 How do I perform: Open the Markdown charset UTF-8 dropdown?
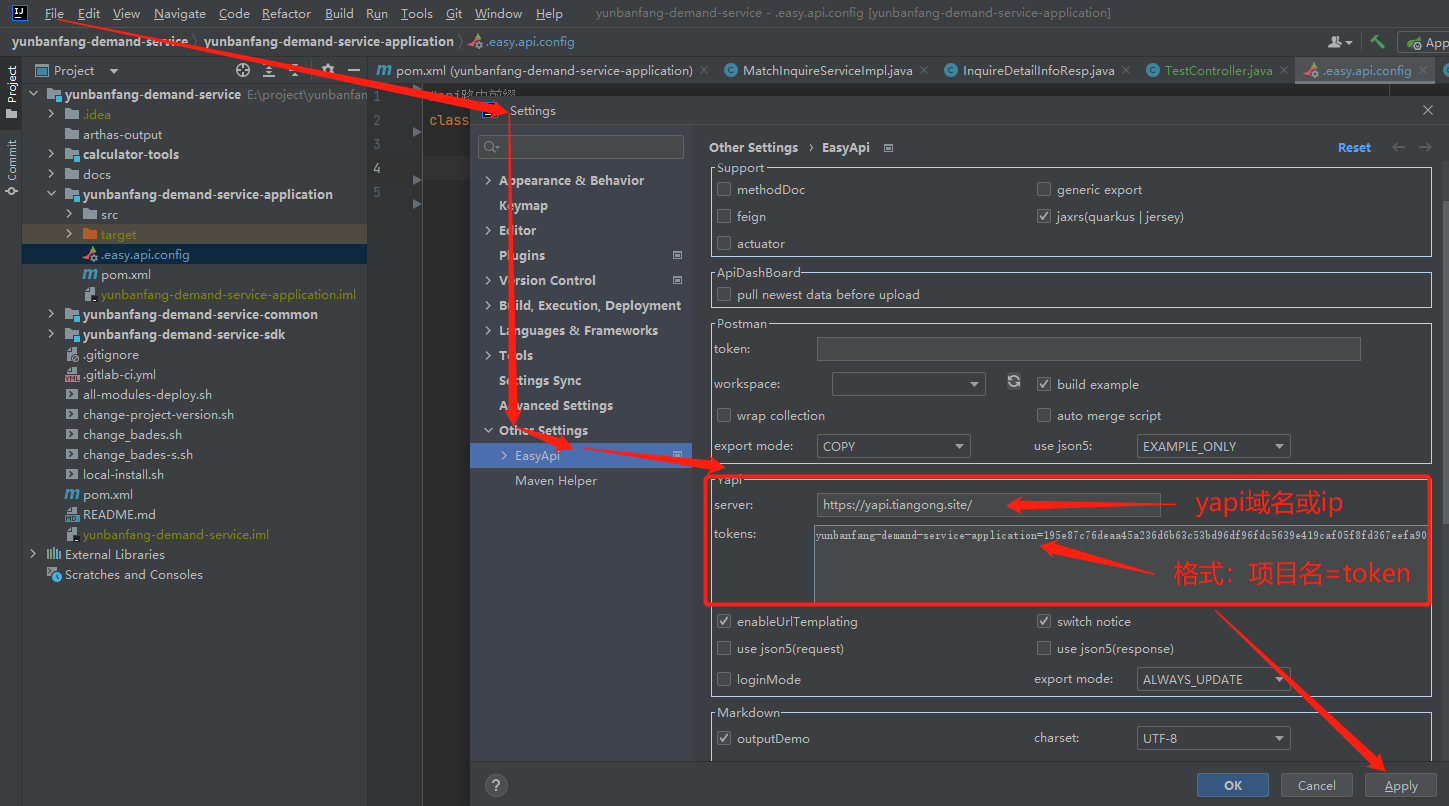click(x=1213, y=738)
